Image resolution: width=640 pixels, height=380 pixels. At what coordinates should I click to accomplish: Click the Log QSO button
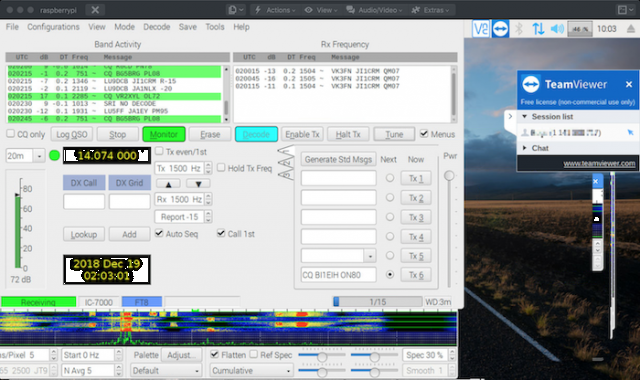point(72,134)
